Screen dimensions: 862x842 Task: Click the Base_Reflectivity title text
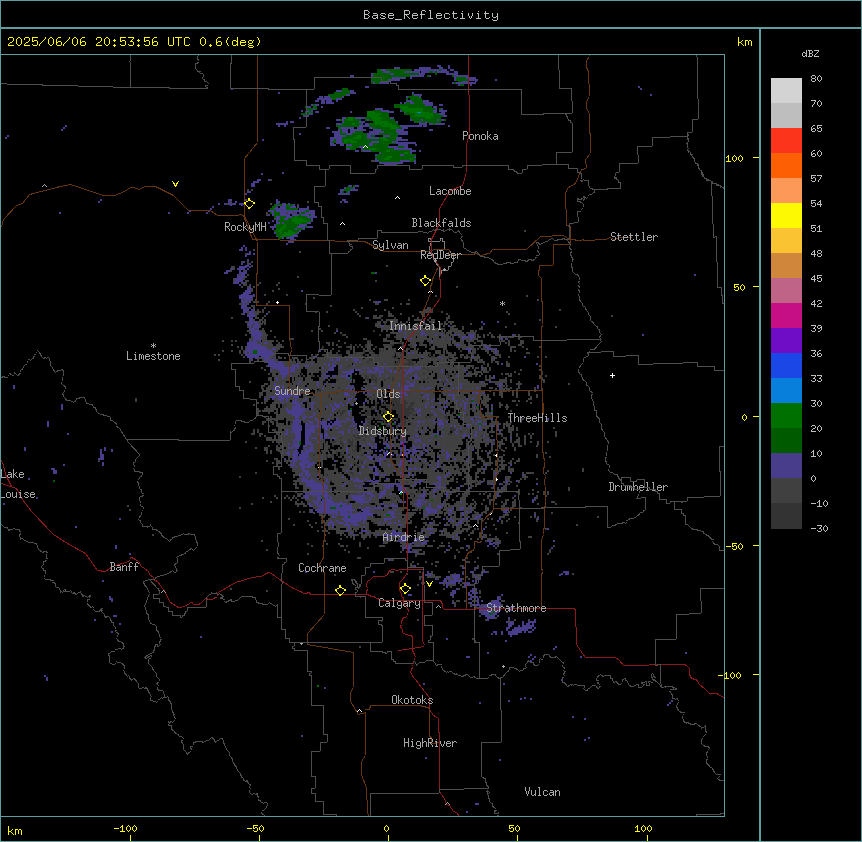431,15
